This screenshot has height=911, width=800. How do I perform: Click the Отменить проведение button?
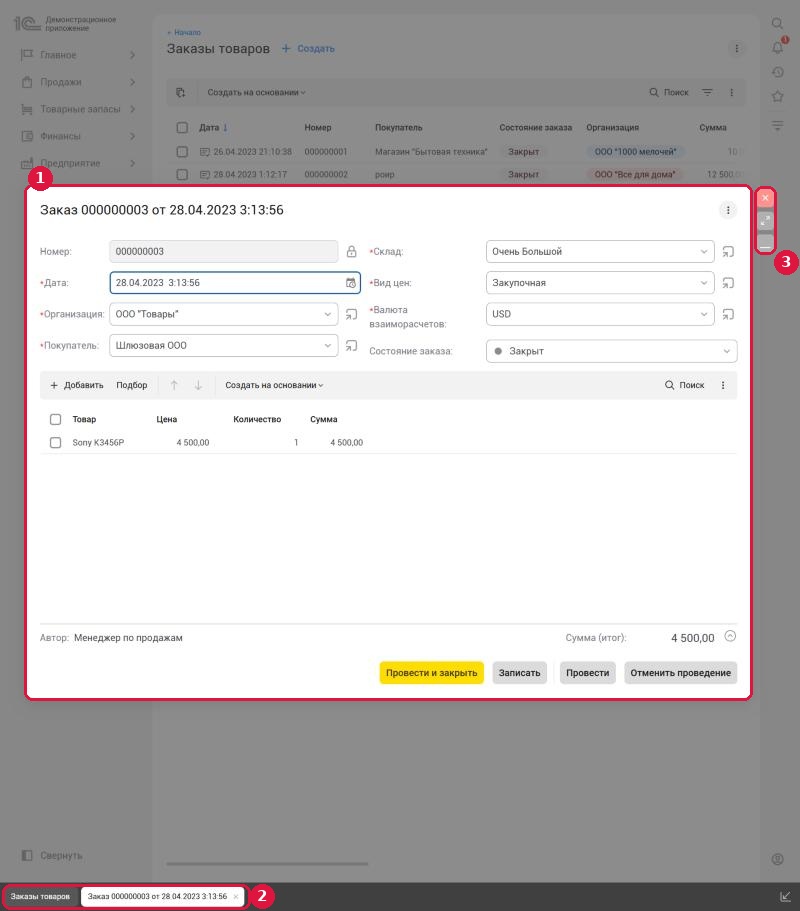[680, 673]
